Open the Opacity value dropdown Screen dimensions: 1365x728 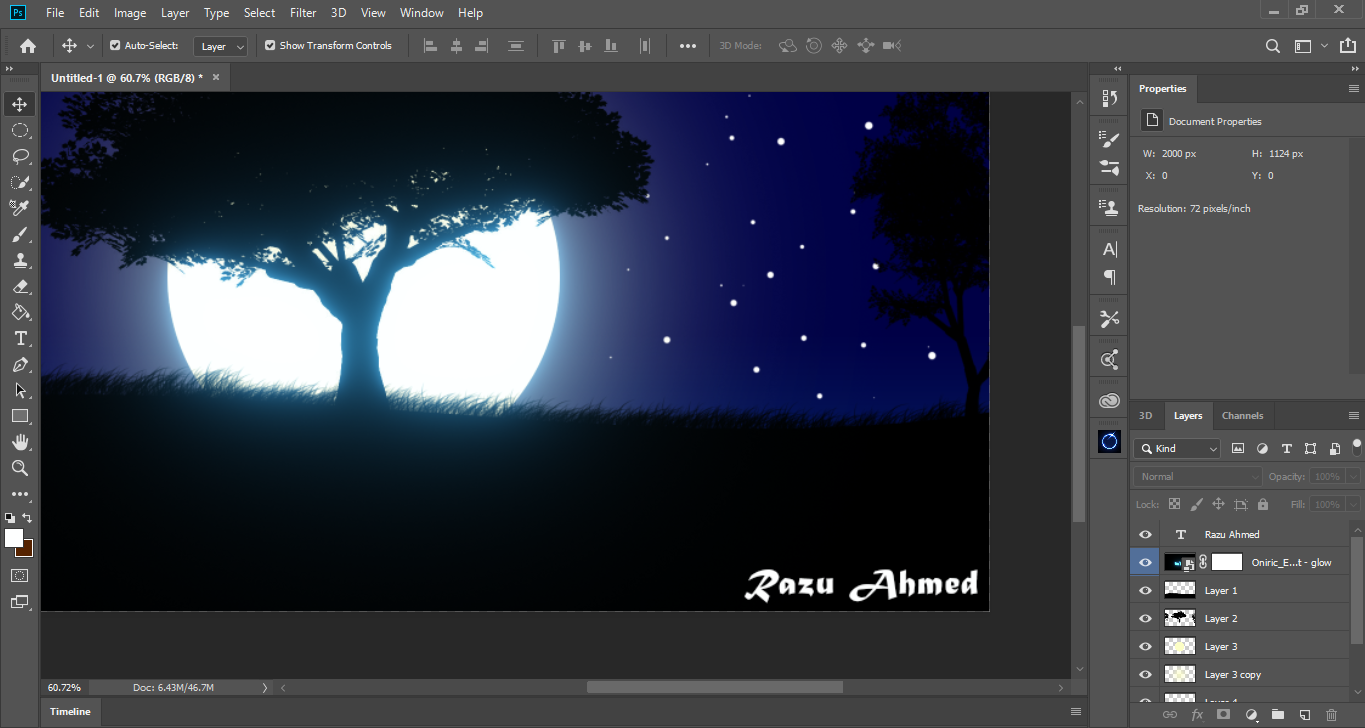[x=1353, y=477]
